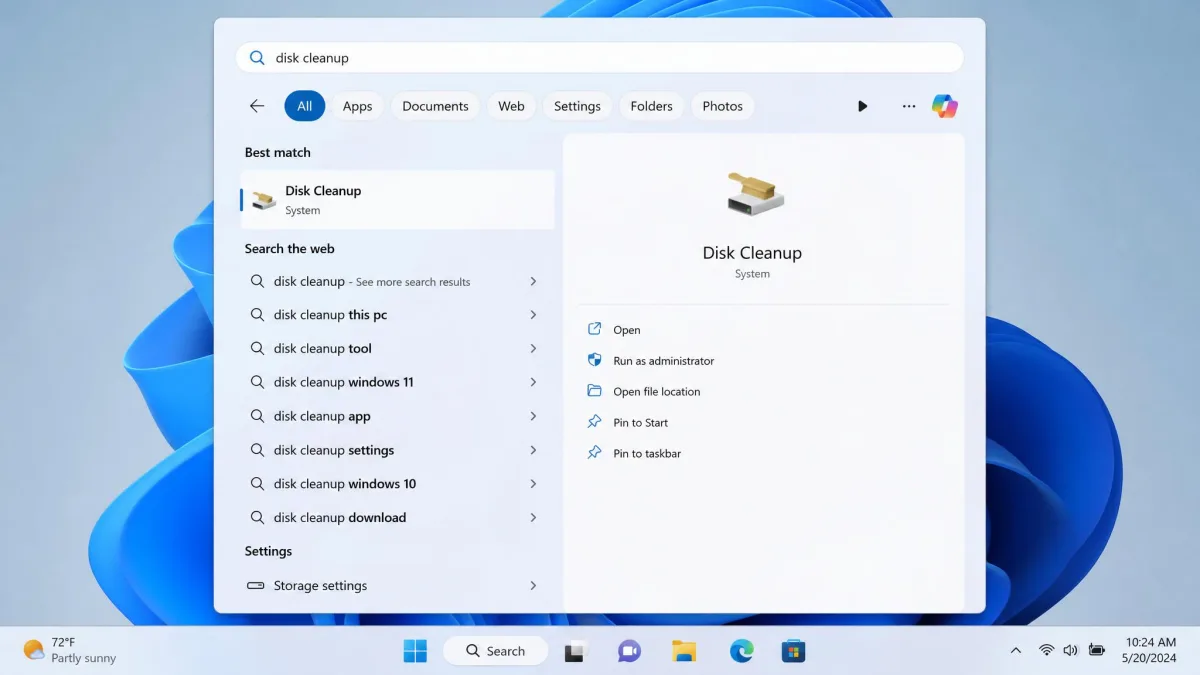Select the All filter tab

point(304,106)
